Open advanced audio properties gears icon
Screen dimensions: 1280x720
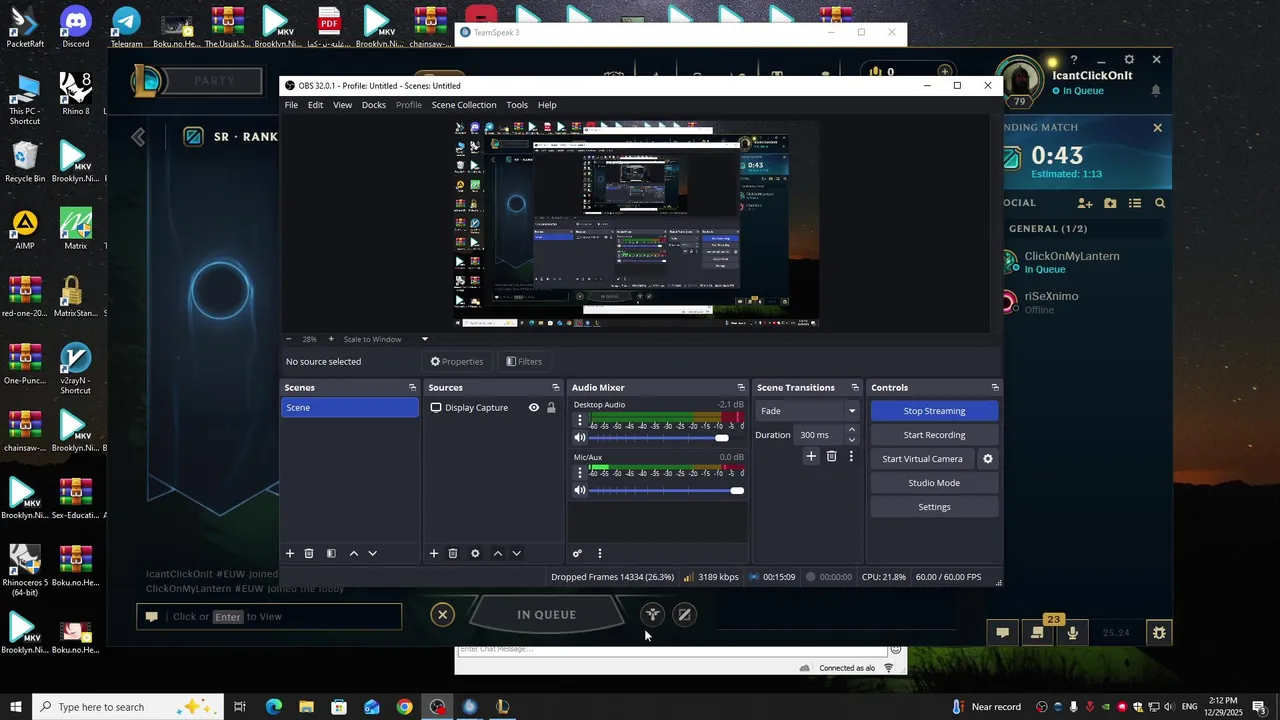pyautogui.click(x=577, y=553)
